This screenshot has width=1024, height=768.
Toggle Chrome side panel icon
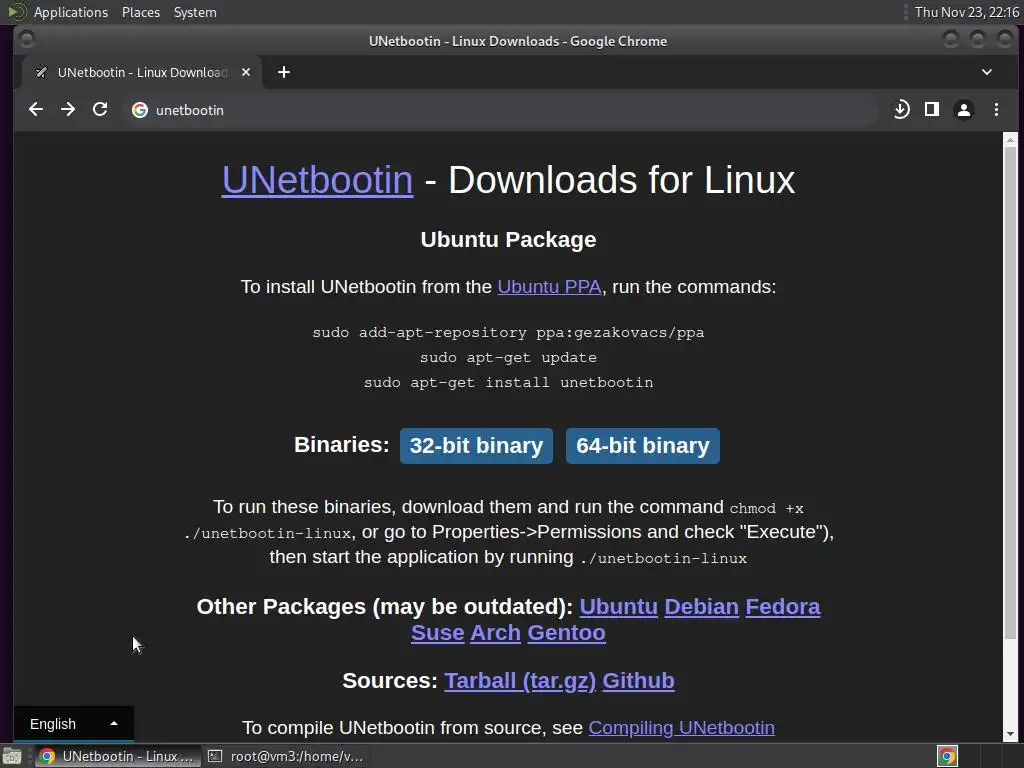tap(932, 110)
